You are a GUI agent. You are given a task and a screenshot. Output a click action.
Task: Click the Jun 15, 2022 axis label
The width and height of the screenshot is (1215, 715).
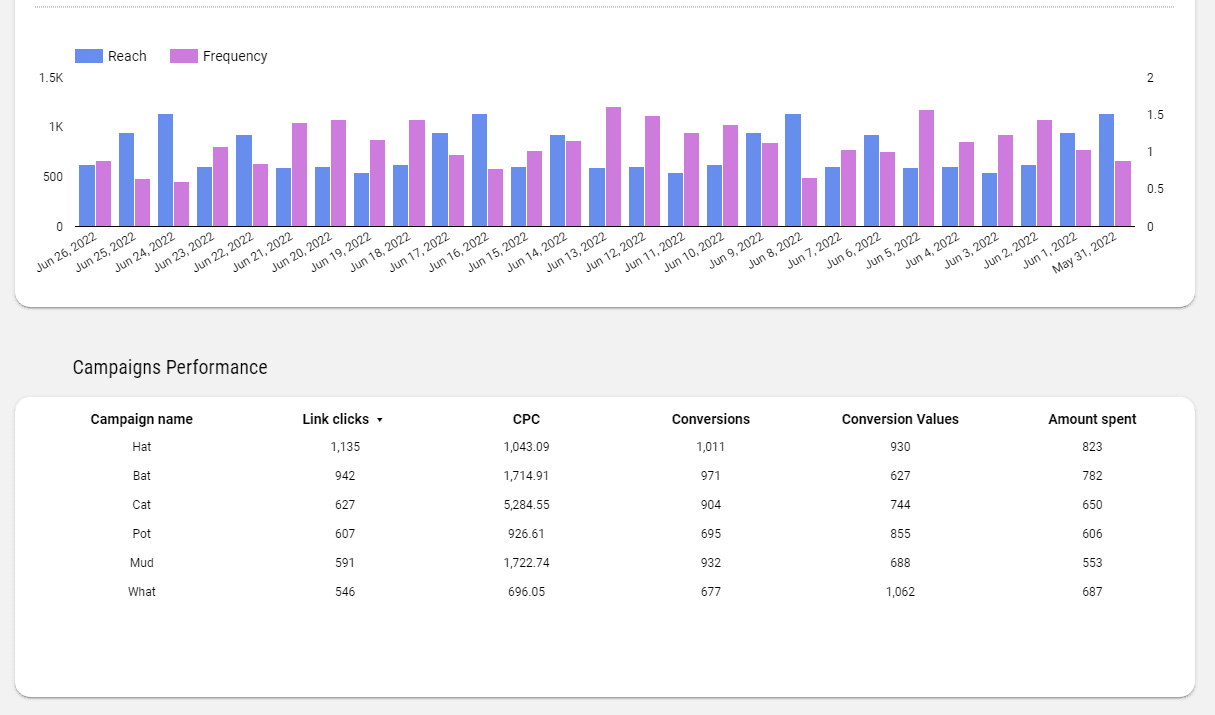pyautogui.click(x=500, y=254)
